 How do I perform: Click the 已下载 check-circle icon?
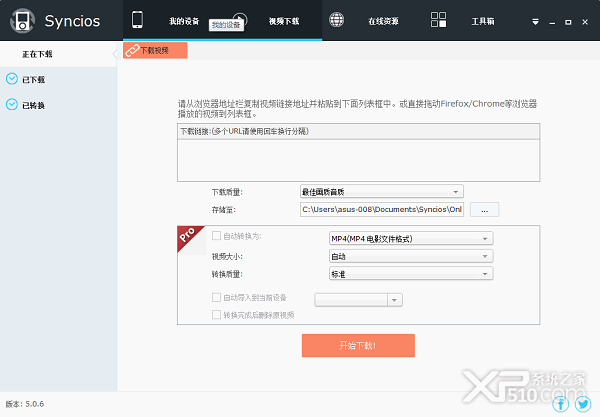(x=12, y=79)
